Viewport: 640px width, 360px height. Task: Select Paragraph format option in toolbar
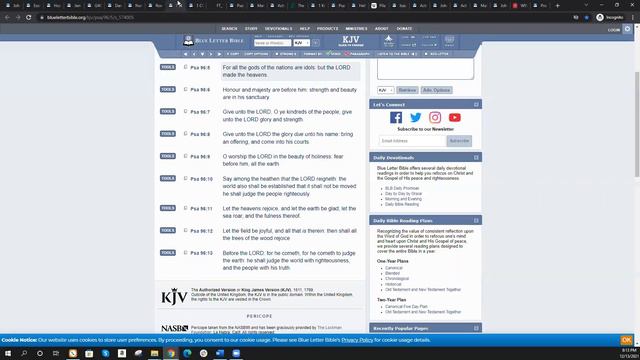pos(357,54)
